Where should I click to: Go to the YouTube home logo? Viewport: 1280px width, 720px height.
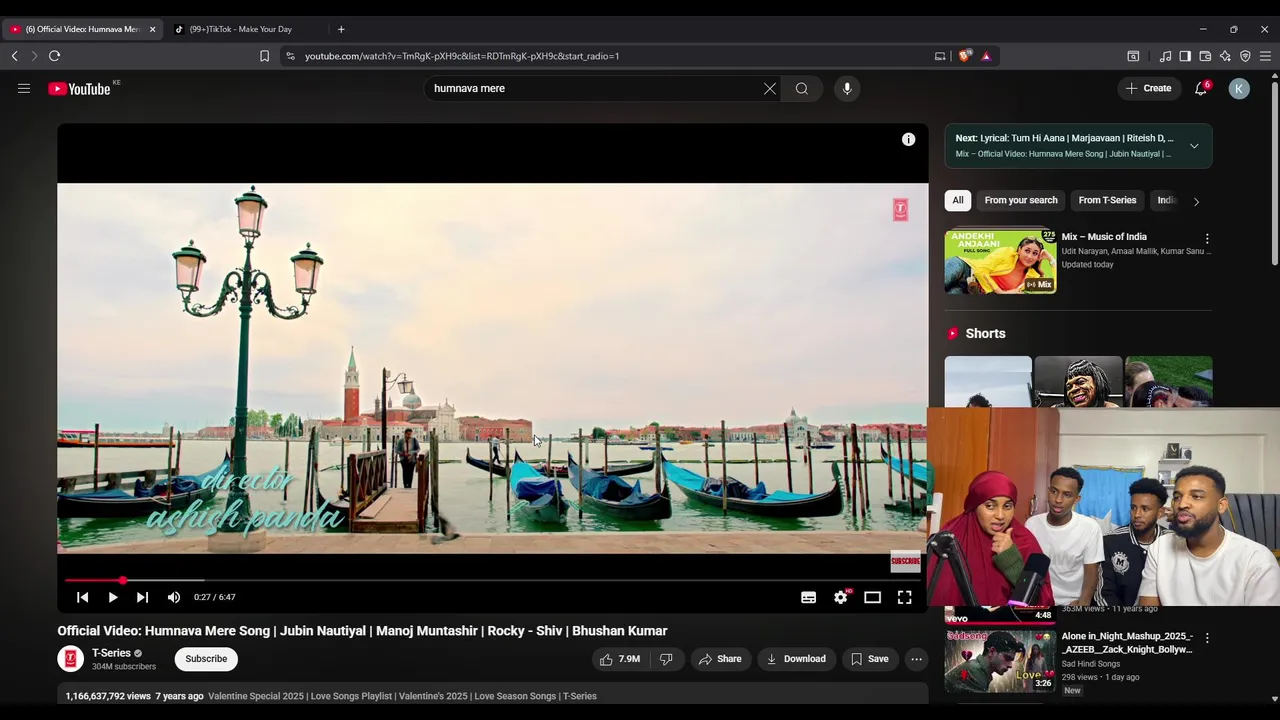point(79,89)
